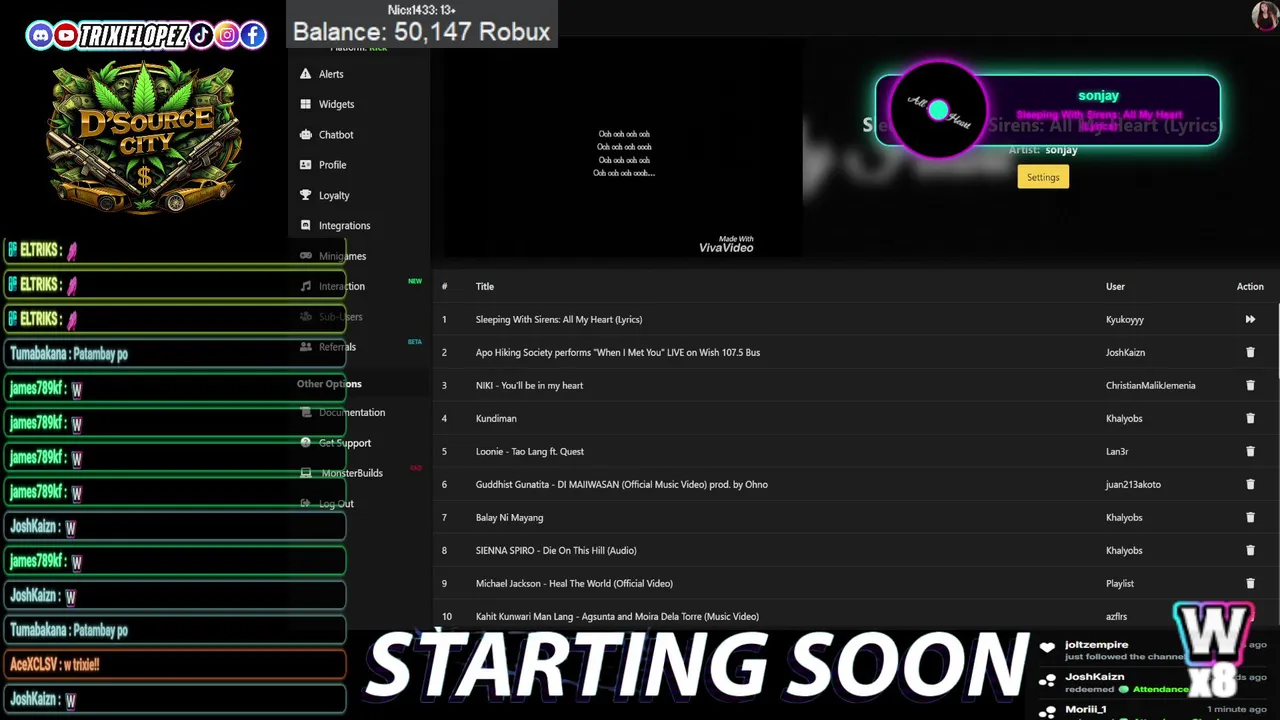
Task: Click the Chatbot robot icon in the sidebar
Action: click(306, 134)
